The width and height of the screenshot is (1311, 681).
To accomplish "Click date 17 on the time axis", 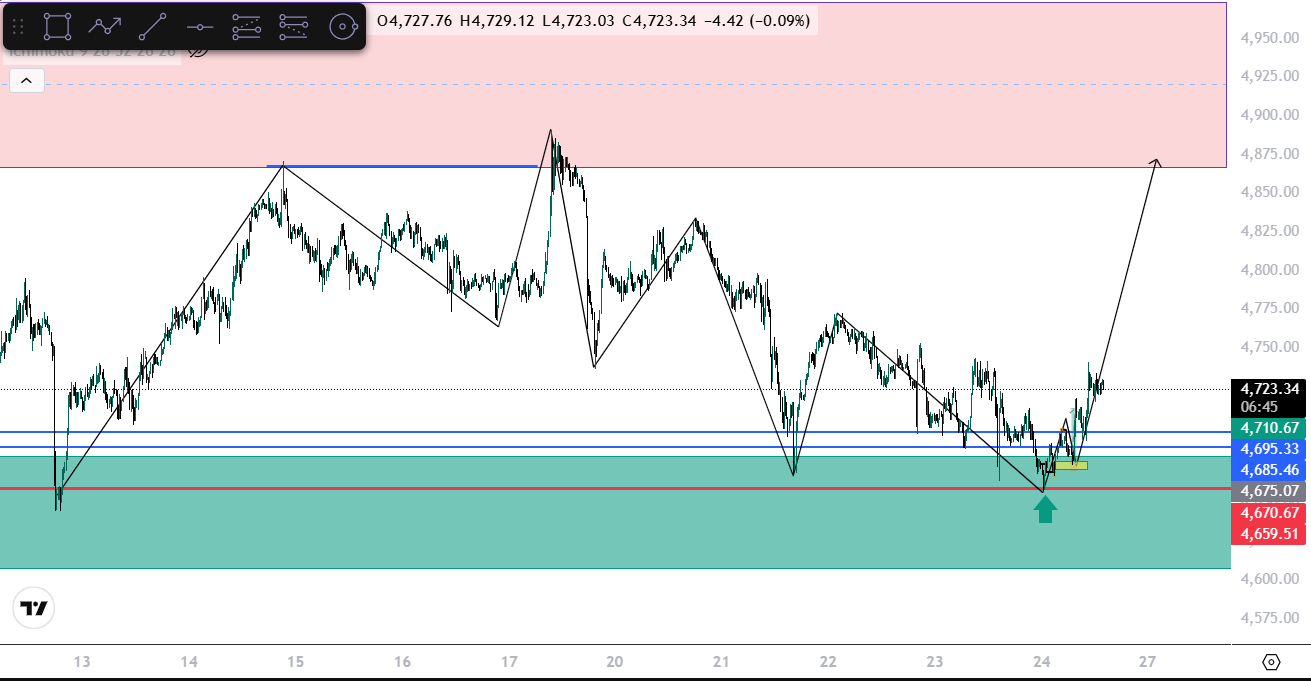I will tap(509, 662).
